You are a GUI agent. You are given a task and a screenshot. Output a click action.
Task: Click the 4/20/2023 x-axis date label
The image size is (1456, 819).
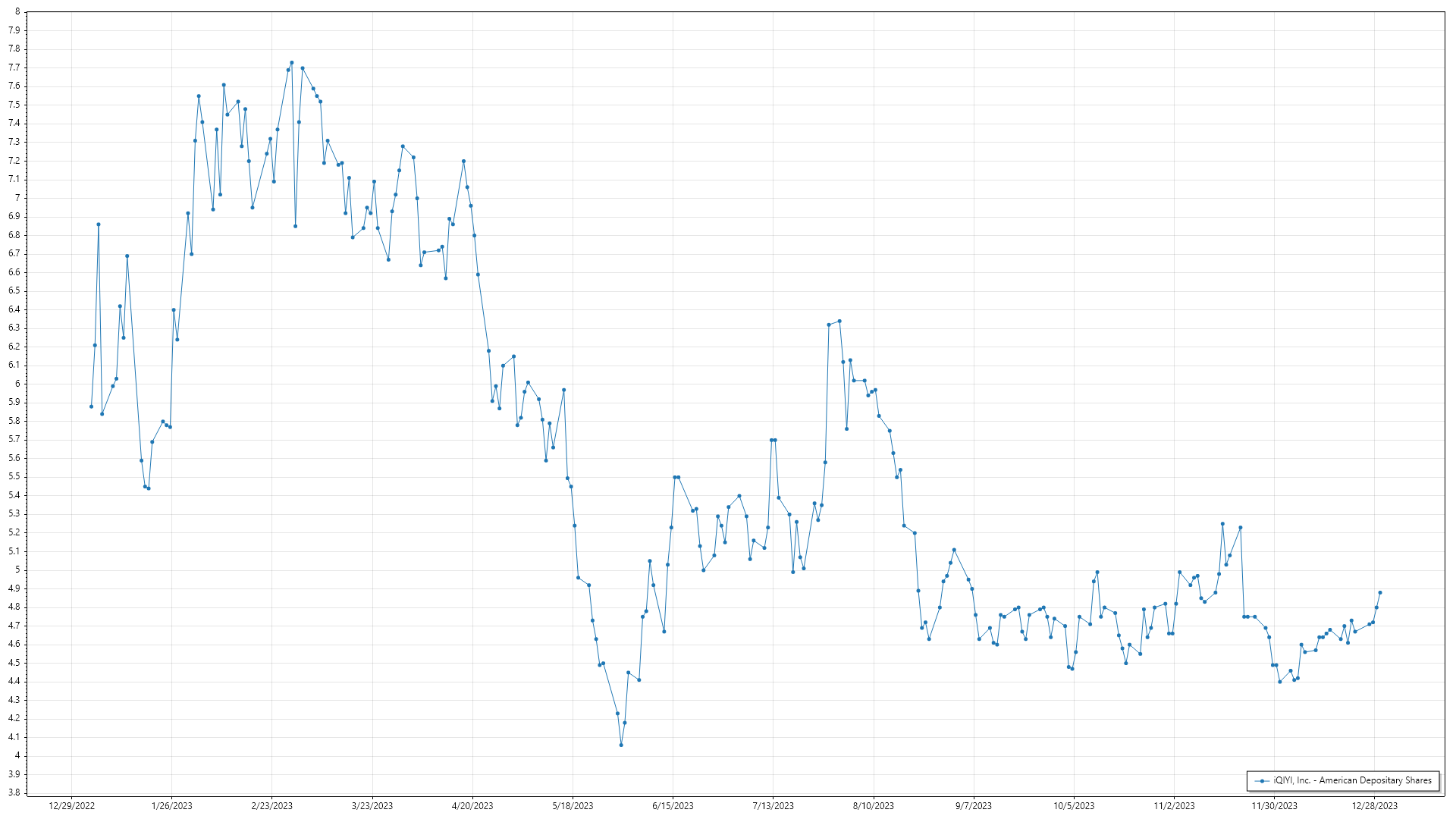[x=472, y=806]
